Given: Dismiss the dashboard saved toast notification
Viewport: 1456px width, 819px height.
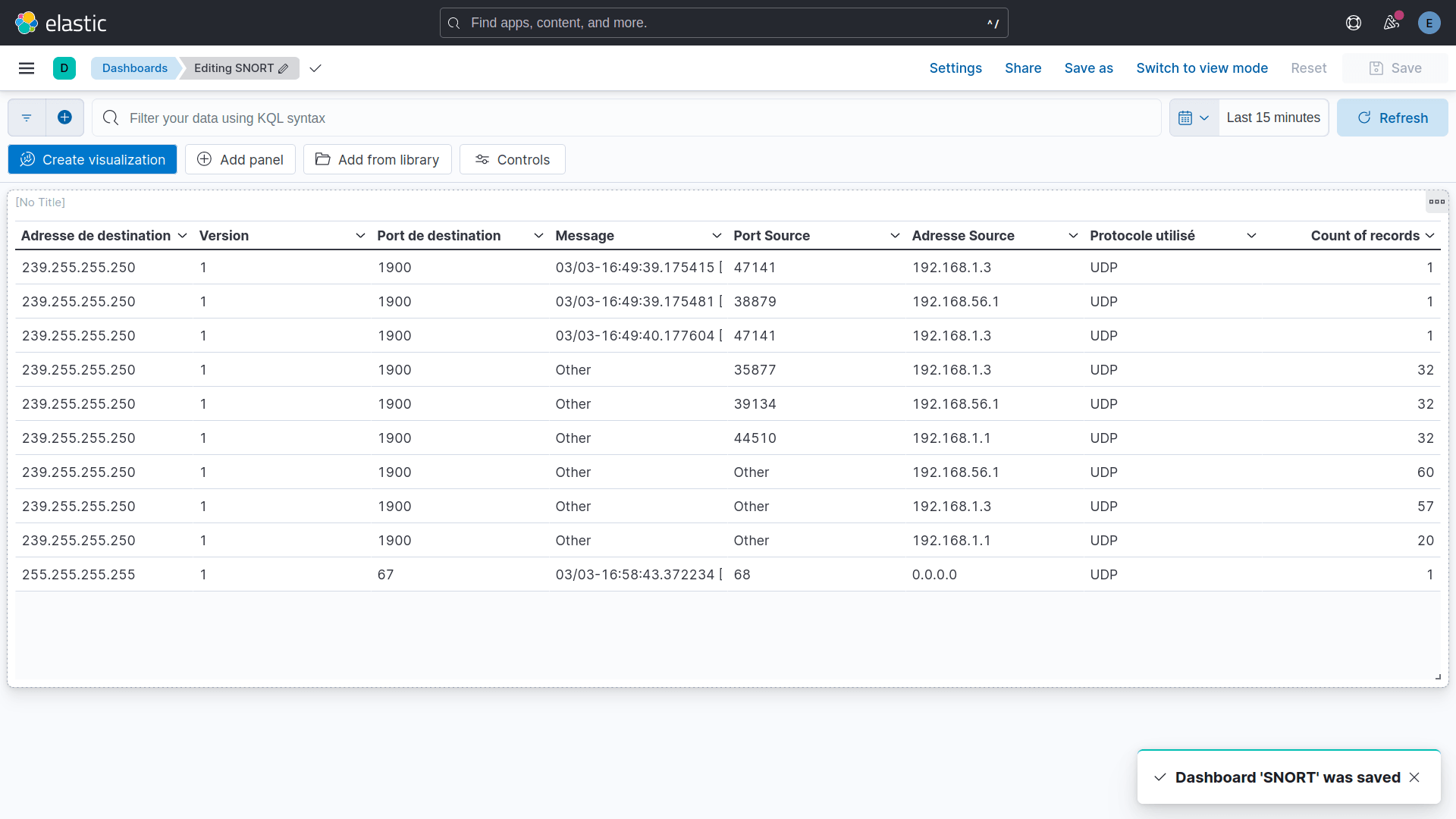Looking at the screenshot, I should 1414,777.
